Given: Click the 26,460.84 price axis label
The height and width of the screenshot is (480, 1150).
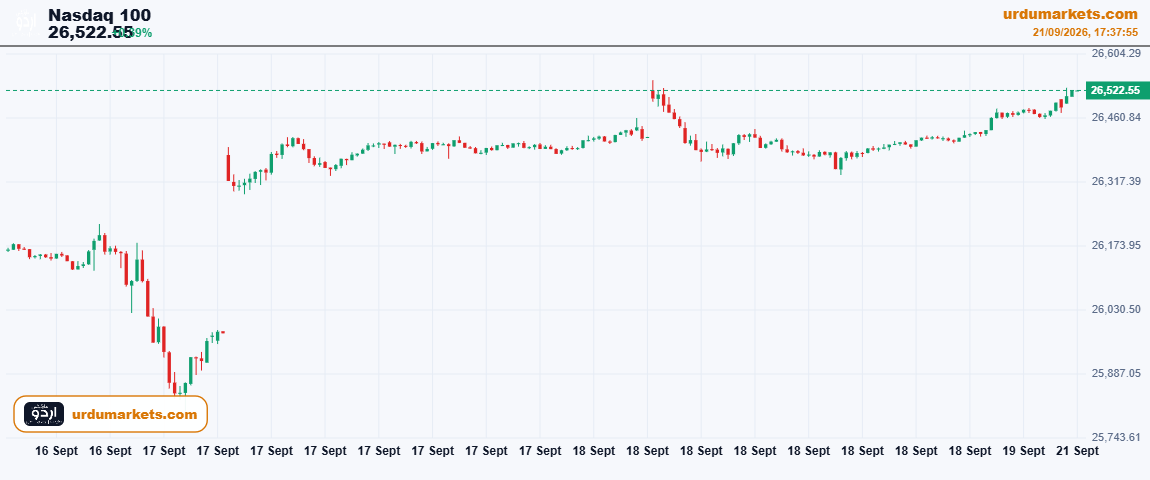Looking at the screenshot, I should pyautogui.click(x=1116, y=117).
